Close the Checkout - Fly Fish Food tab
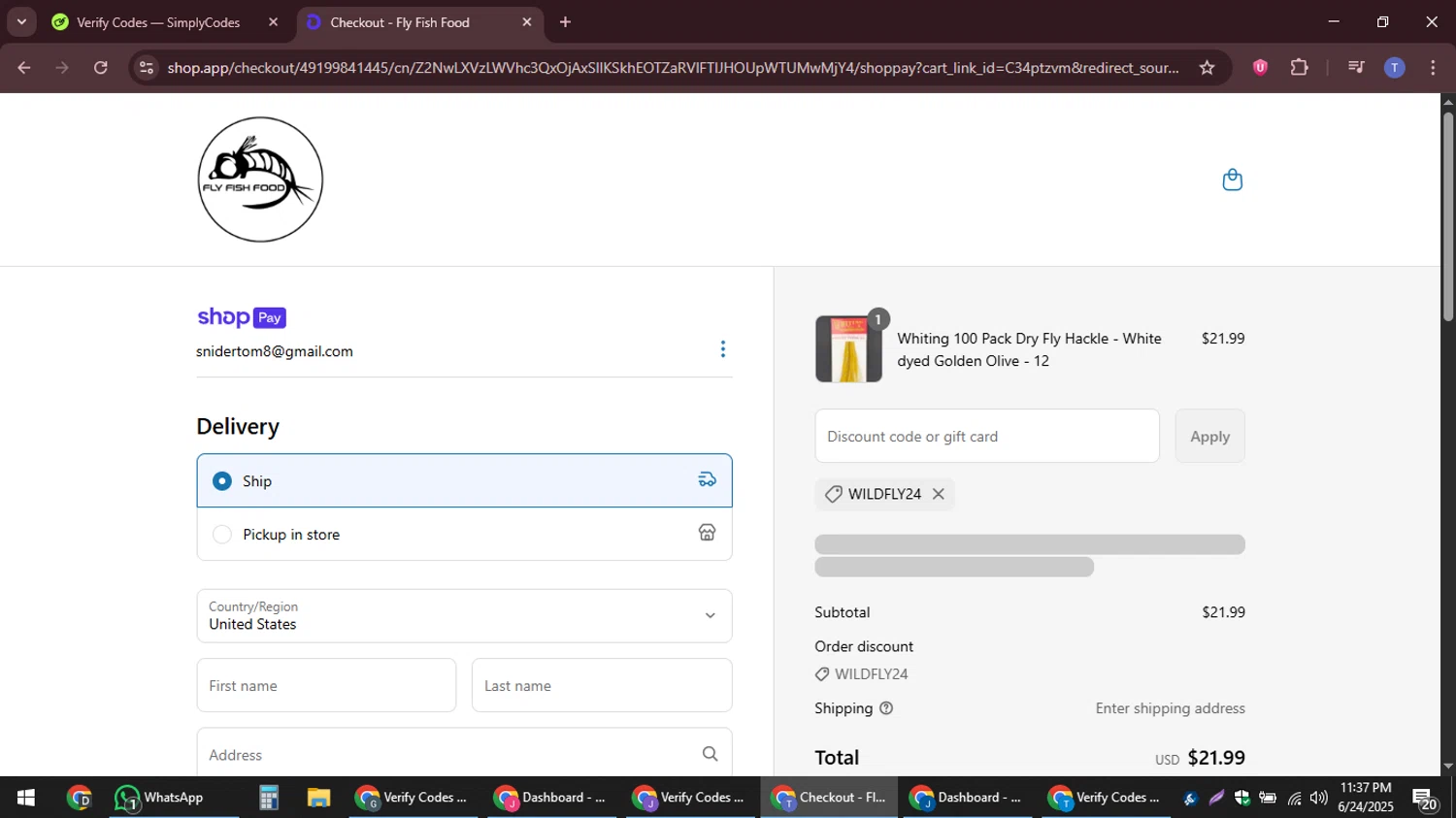The image size is (1456, 818). coord(527,21)
